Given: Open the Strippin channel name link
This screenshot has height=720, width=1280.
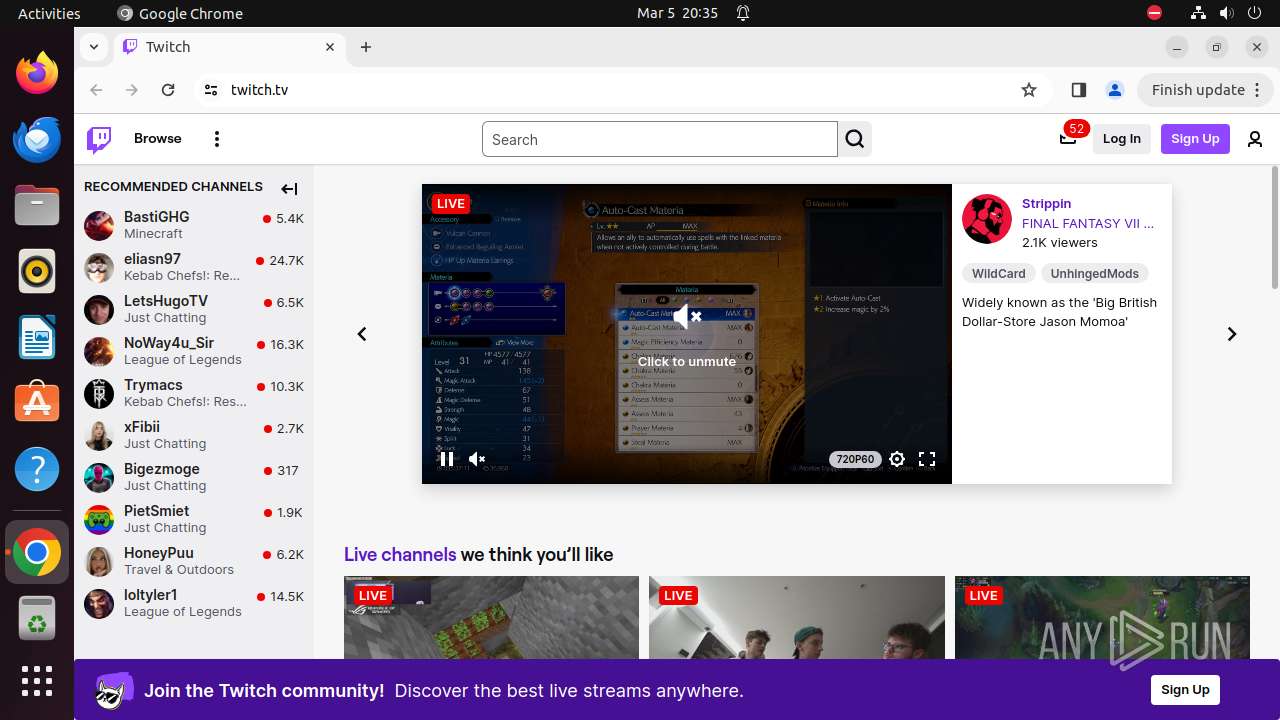Looking at the screenshot, I should click(1046, 203).
